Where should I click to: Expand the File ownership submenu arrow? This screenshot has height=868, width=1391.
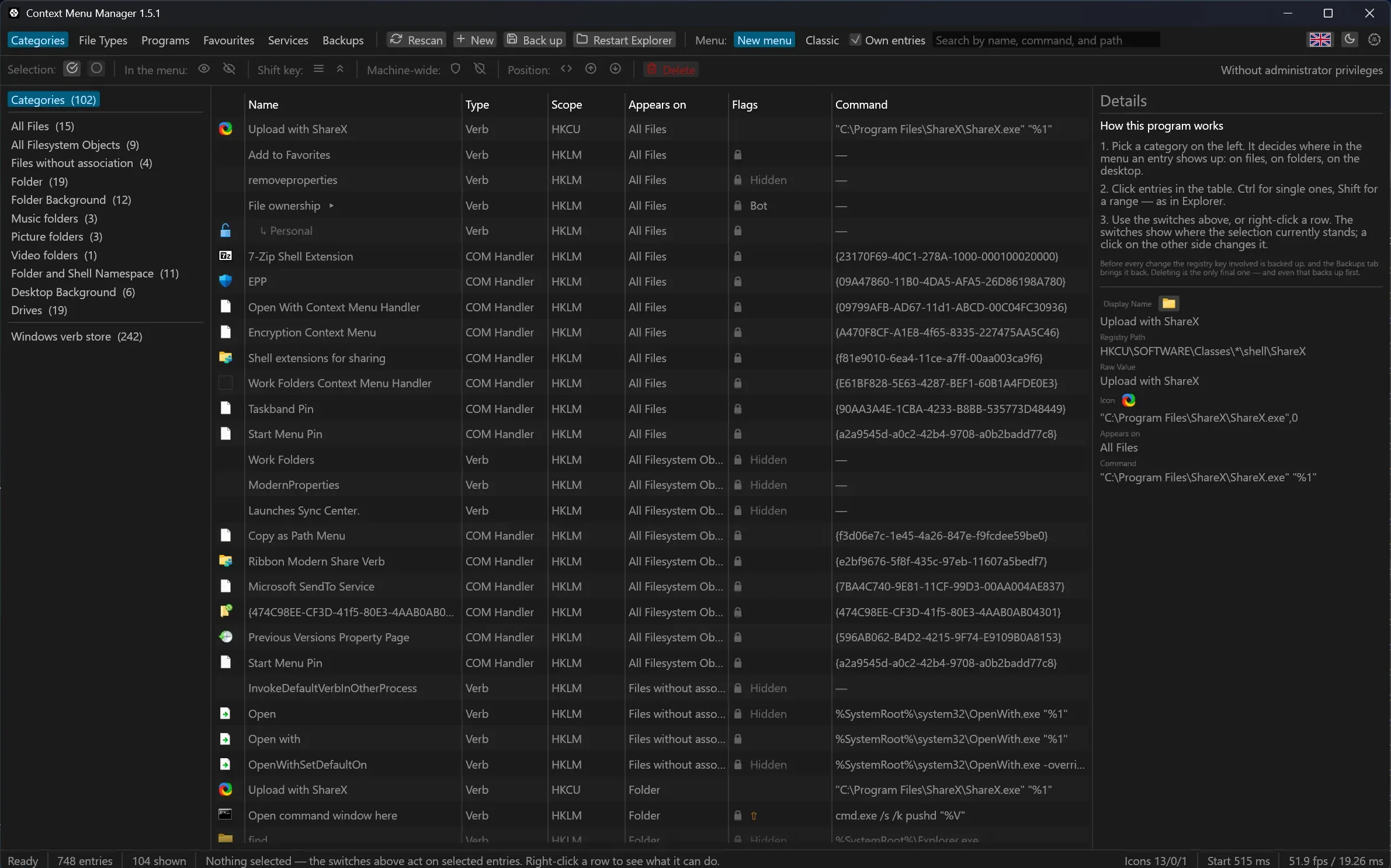tap(331, 206)
